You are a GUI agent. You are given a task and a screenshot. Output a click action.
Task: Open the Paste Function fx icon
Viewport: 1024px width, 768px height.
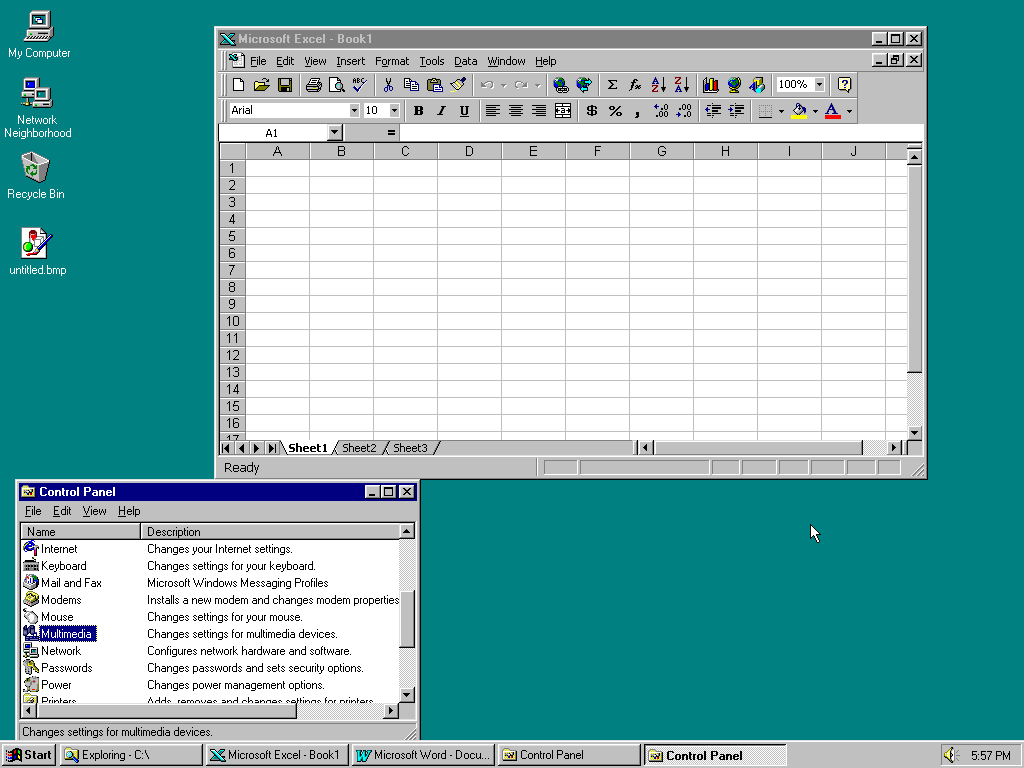[x=635, y=85]
